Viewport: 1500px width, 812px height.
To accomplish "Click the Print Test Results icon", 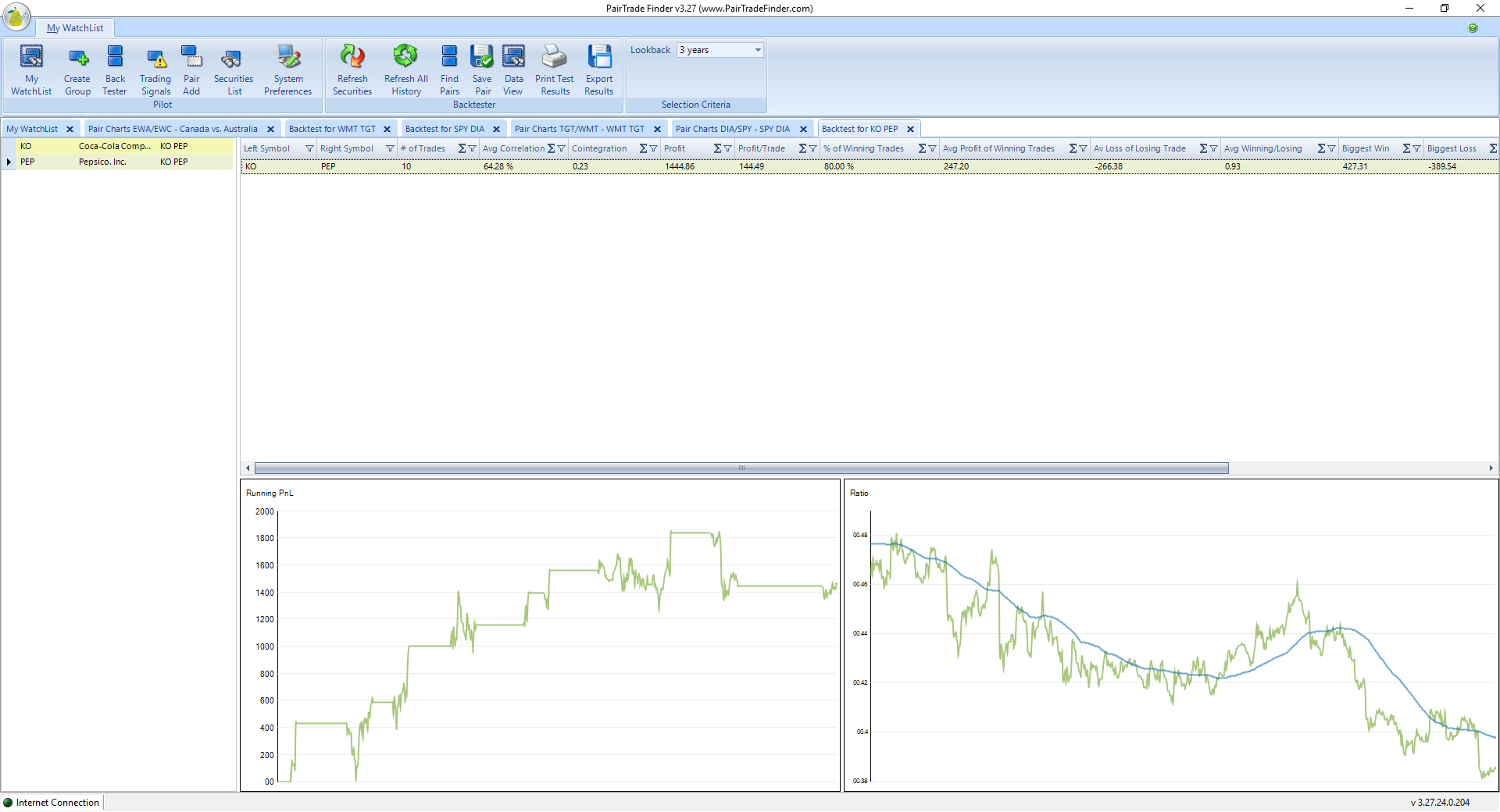I will (x=555, y=69).
